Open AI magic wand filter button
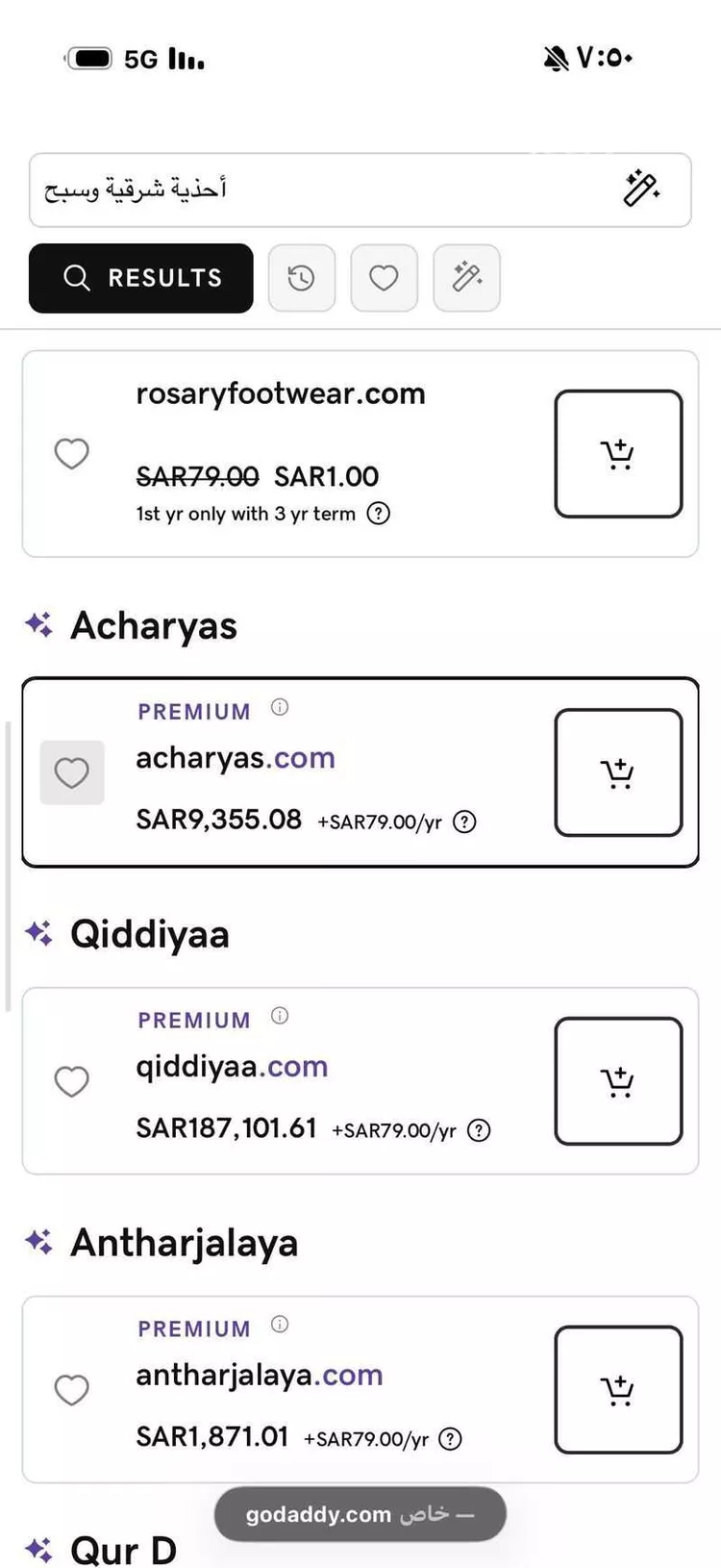Image resolution: width=721 pixels, height=1568 pixels. pyautogui.click(x=466, y=278)
